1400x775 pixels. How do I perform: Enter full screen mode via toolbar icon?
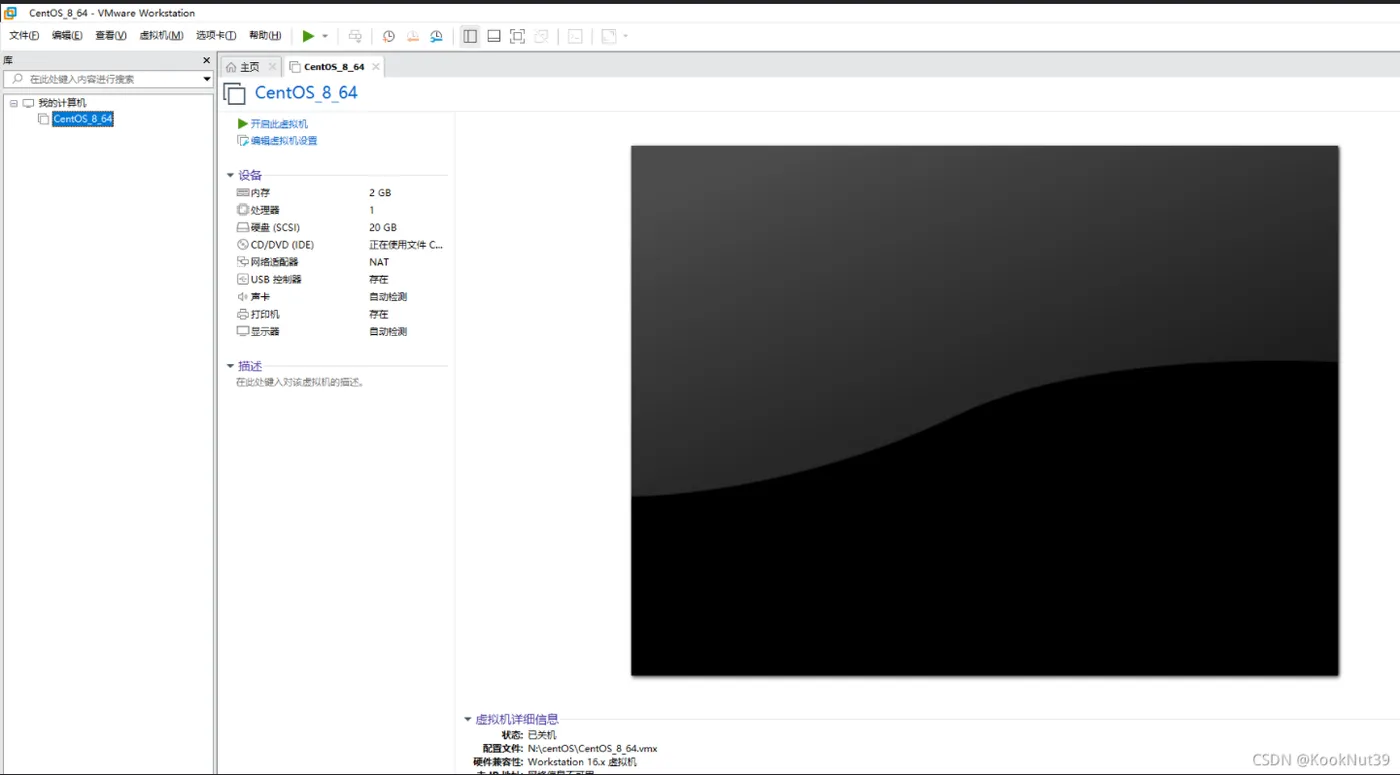[x=517, y=36]
